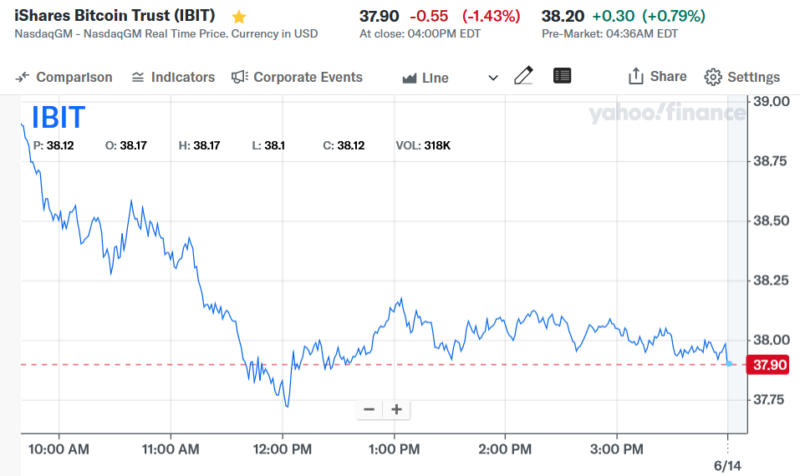Zoom out with the minus button

coord(369,409)
